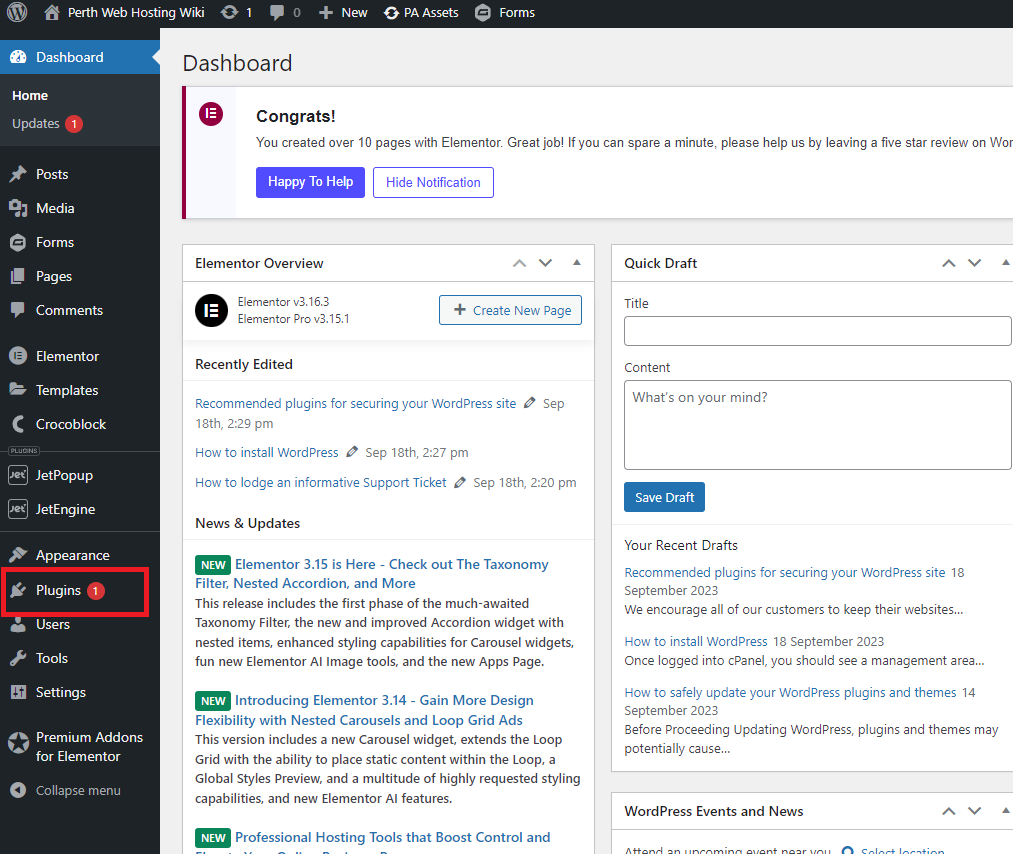Click Hide Notification button
The height and width of the screenshot is (854, 1013).
point(433,182)
